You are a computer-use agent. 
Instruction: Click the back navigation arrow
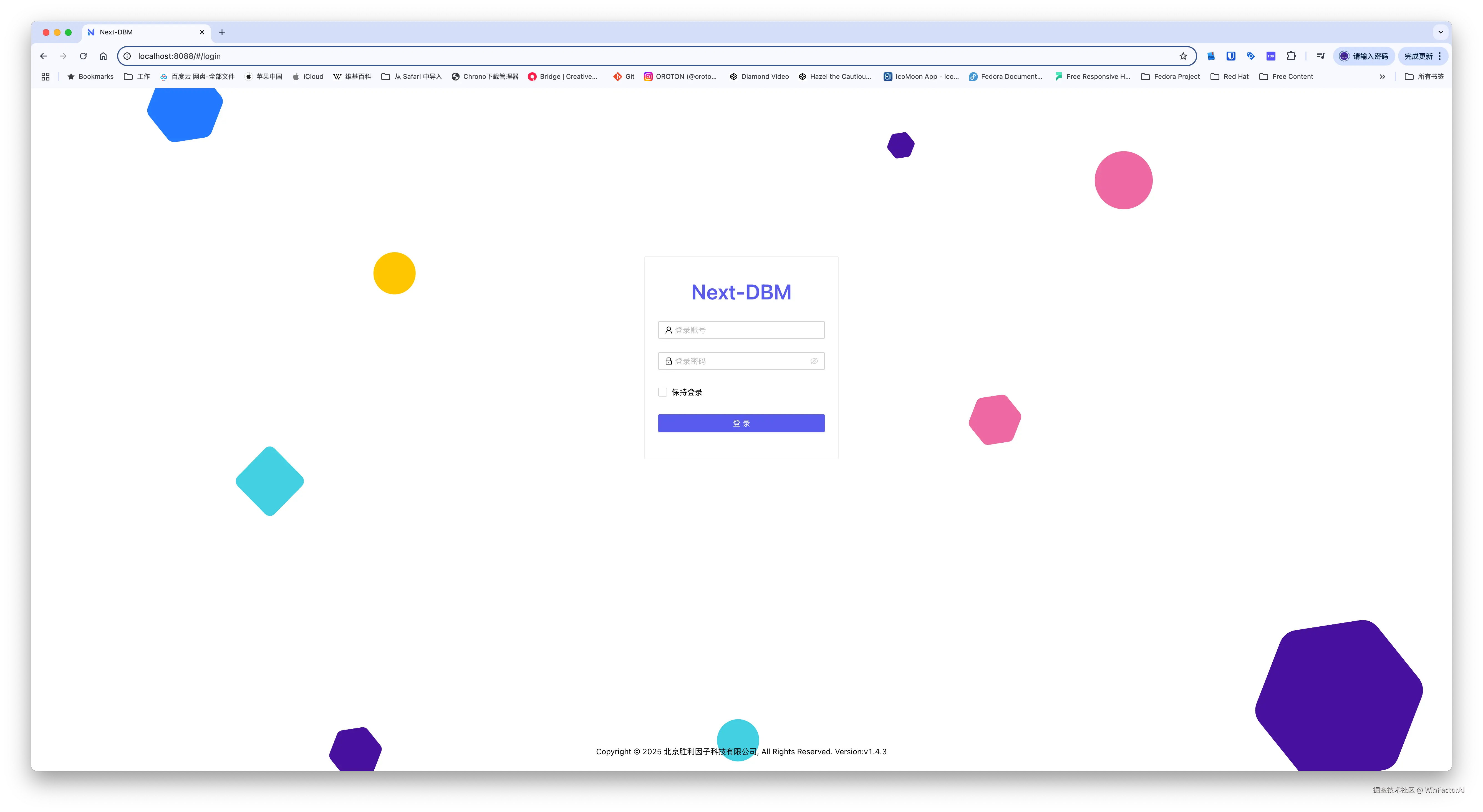coord(43,56)
